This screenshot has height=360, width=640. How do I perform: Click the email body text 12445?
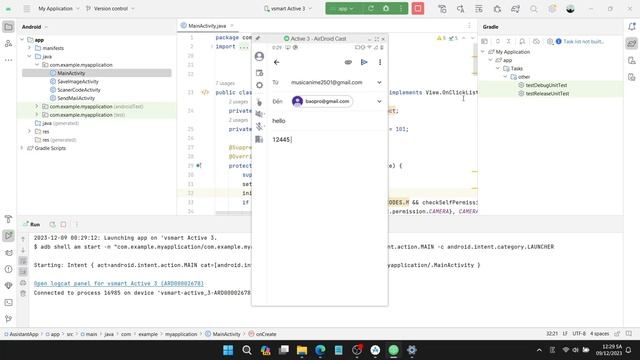tap(281, 140)
